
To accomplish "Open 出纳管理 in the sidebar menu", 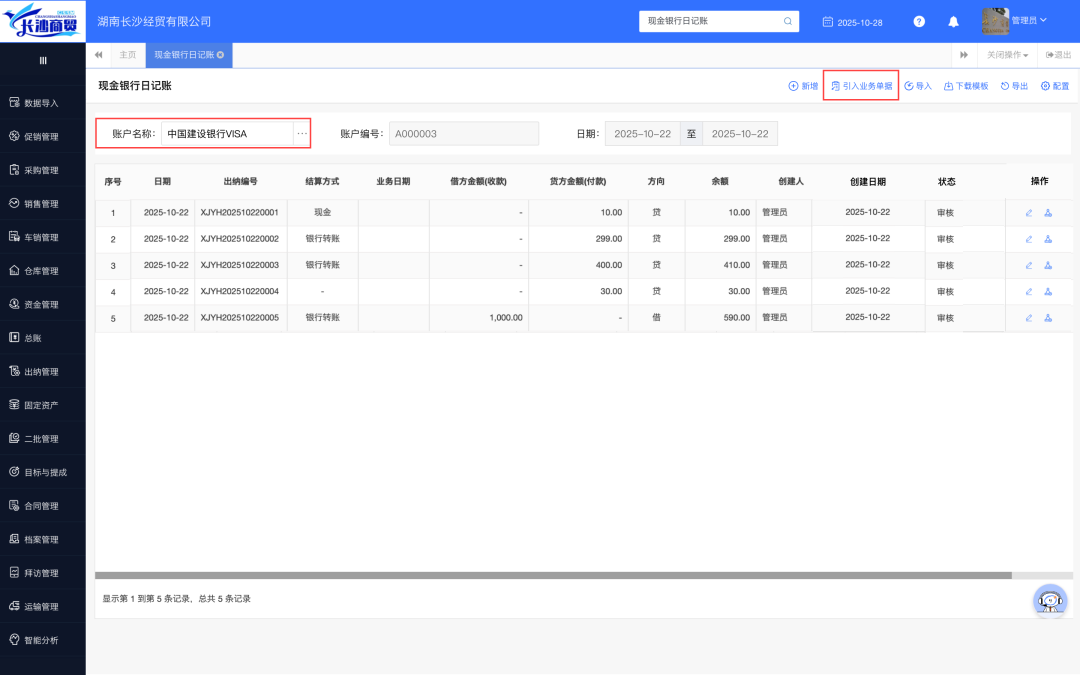I will tap(42, 372).
